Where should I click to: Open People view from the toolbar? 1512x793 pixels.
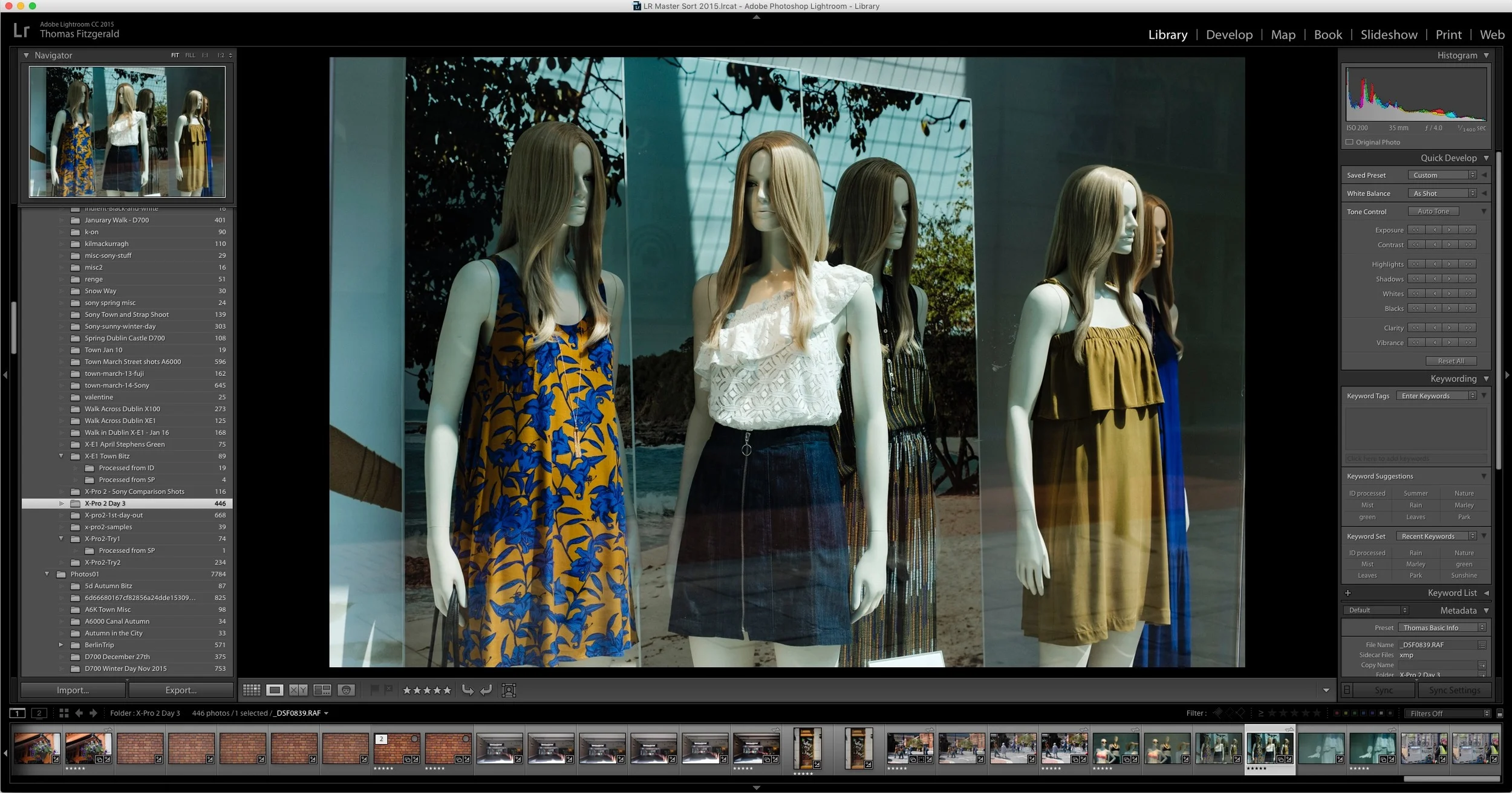click(x=347, y=690)
